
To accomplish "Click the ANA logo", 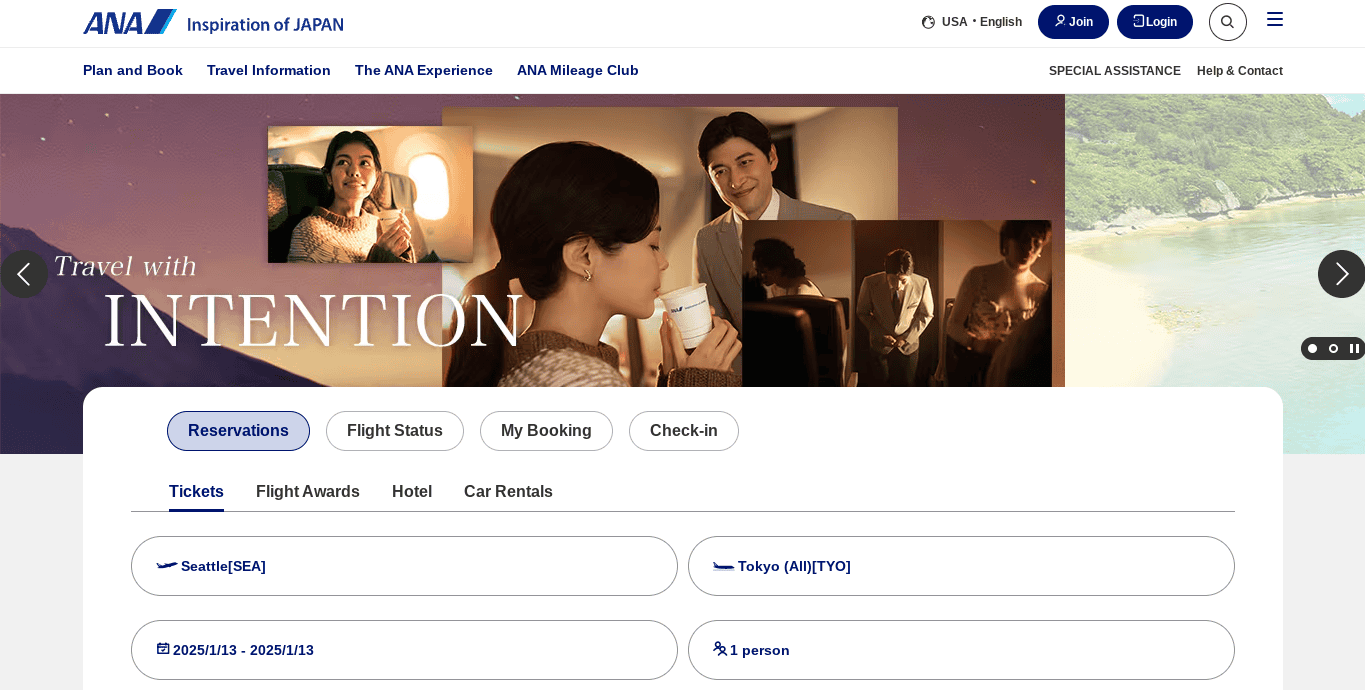I will [213, 22].
